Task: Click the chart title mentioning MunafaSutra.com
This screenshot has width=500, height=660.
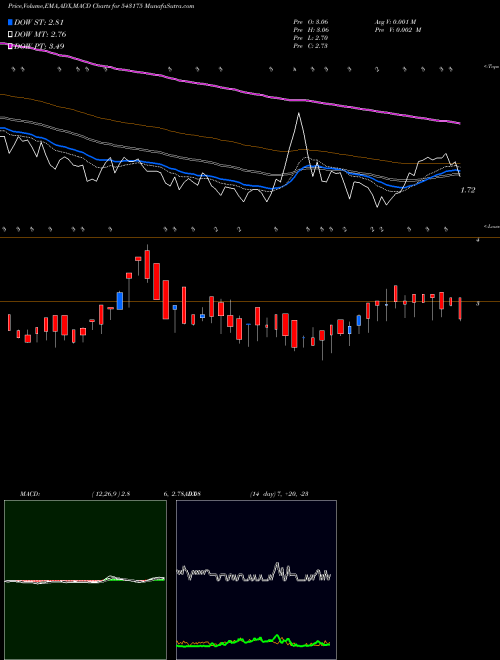Action: coord(101,6)
